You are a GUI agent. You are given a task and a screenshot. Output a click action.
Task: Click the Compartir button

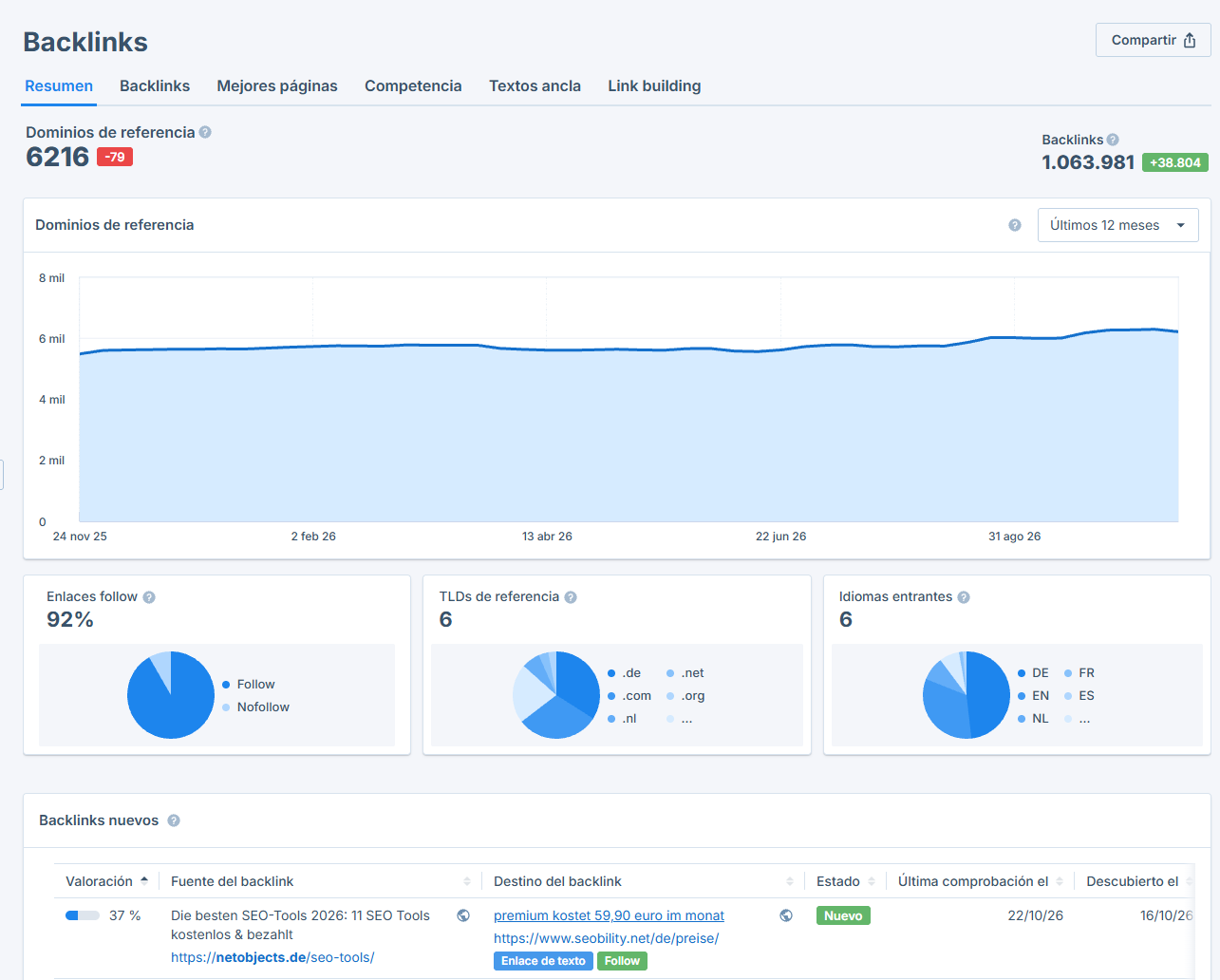tap(1153, 40)
